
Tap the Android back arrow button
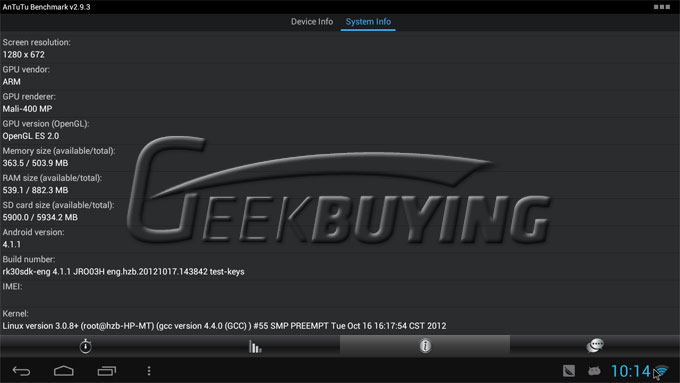pos(21,371)
